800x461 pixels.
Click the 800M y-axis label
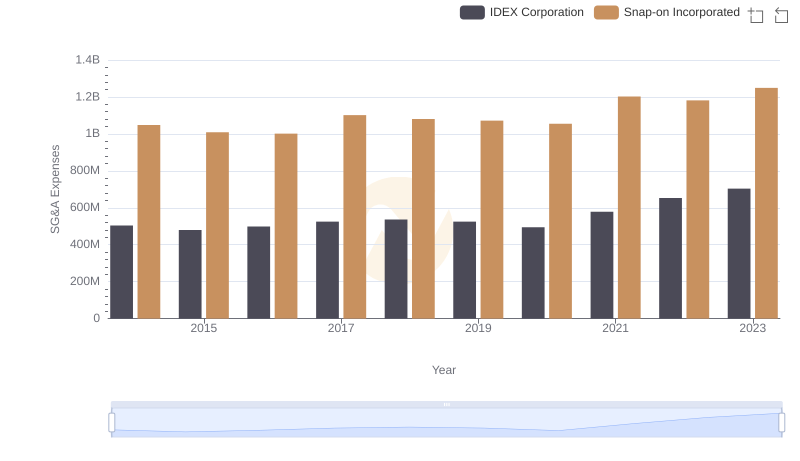(x=85, y=170)
